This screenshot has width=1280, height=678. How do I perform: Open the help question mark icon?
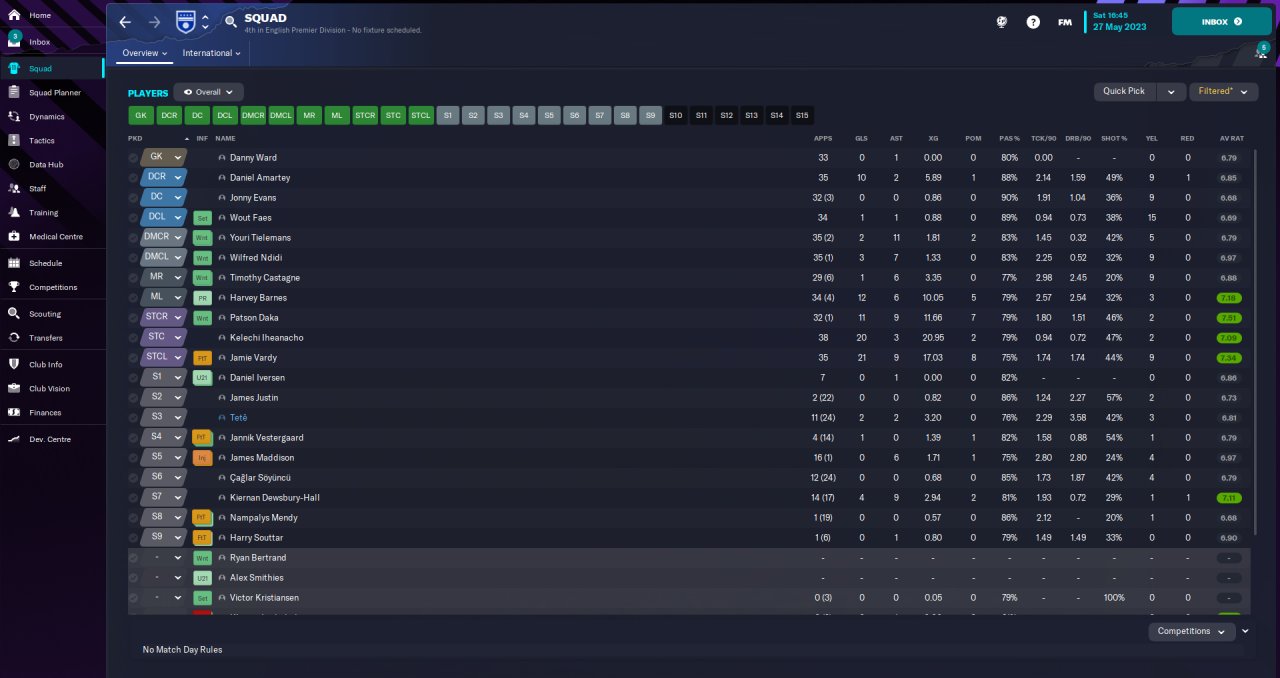(1033, 21)
